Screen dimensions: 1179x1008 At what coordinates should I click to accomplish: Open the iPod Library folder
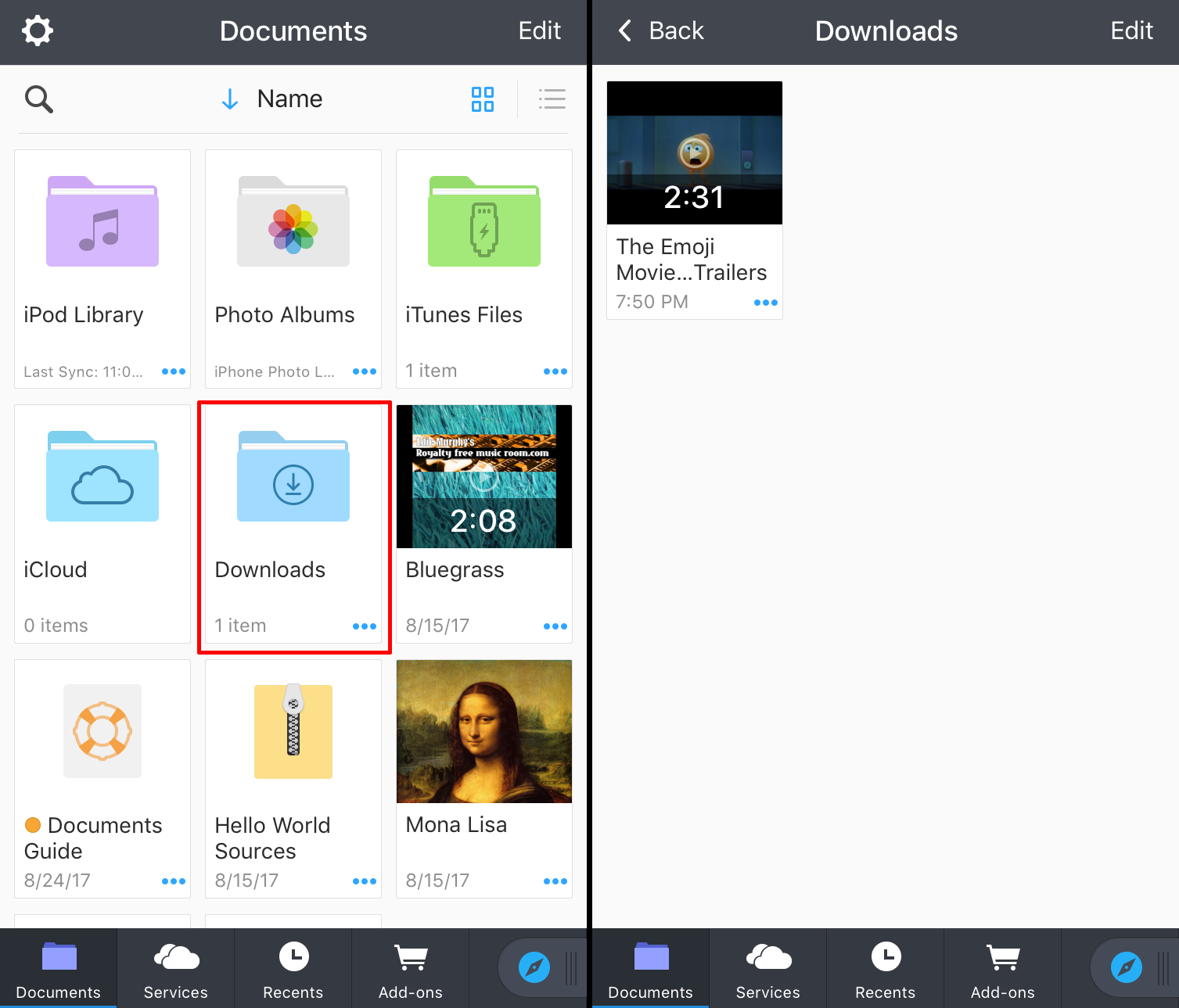(x=102, y=221)
